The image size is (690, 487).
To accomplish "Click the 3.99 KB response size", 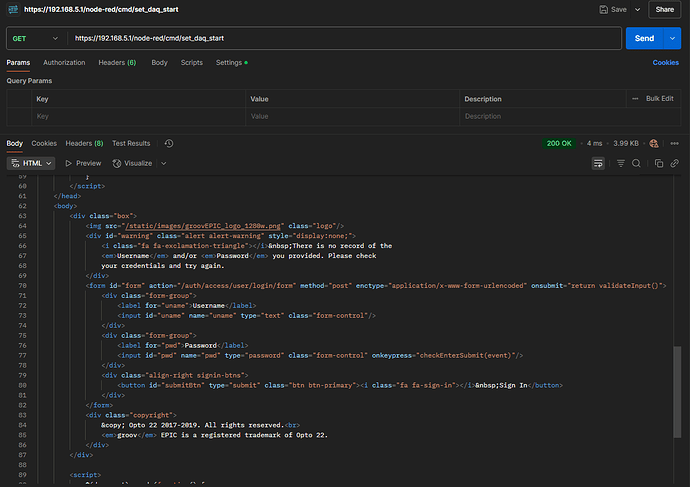I will 626,143.
